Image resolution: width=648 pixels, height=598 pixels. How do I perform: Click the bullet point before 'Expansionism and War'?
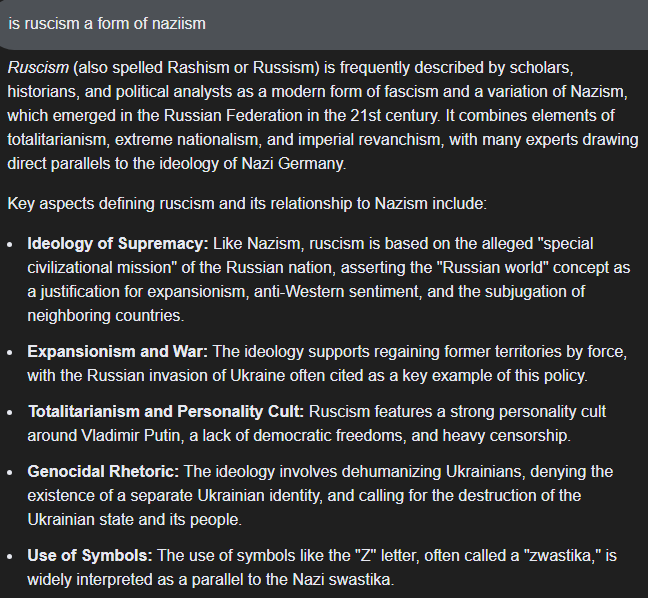pyautogui.click(x=11, y=352)
